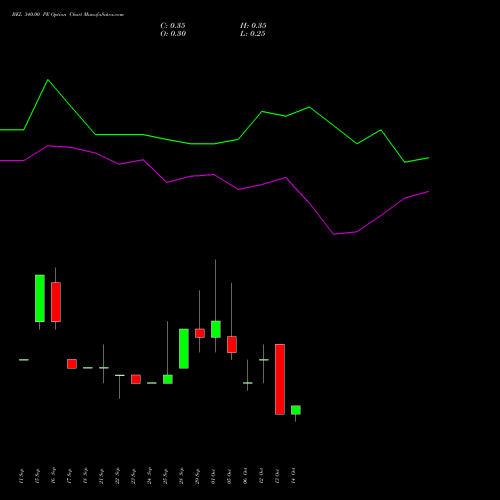Image resolution: width=500 pixels, height=500 pixels.
Task: Click the open value O: 0.30
Action: [173, 34]
